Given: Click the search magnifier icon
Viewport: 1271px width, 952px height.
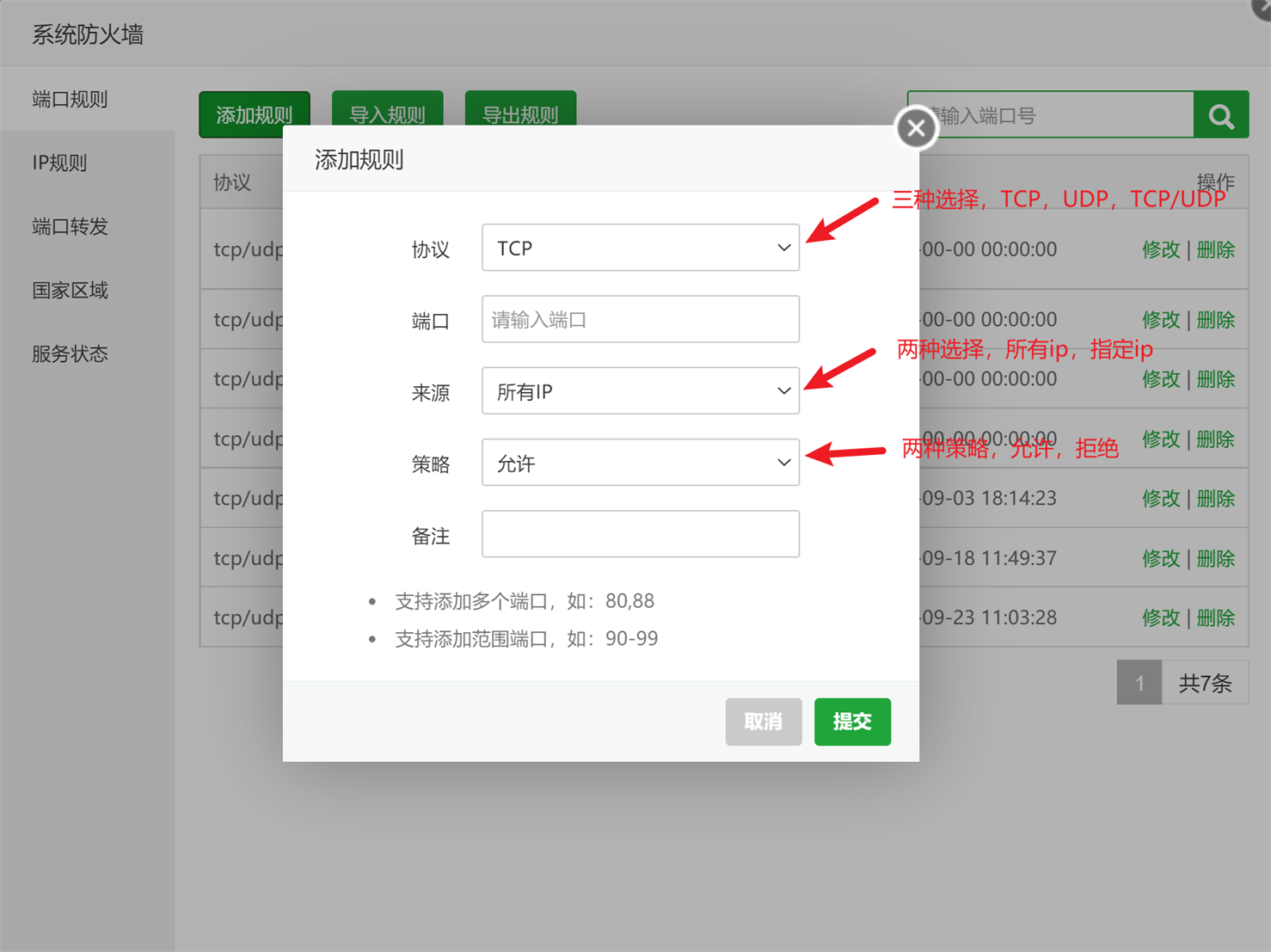Looking at the screenshot, I should coord(1220,115).
